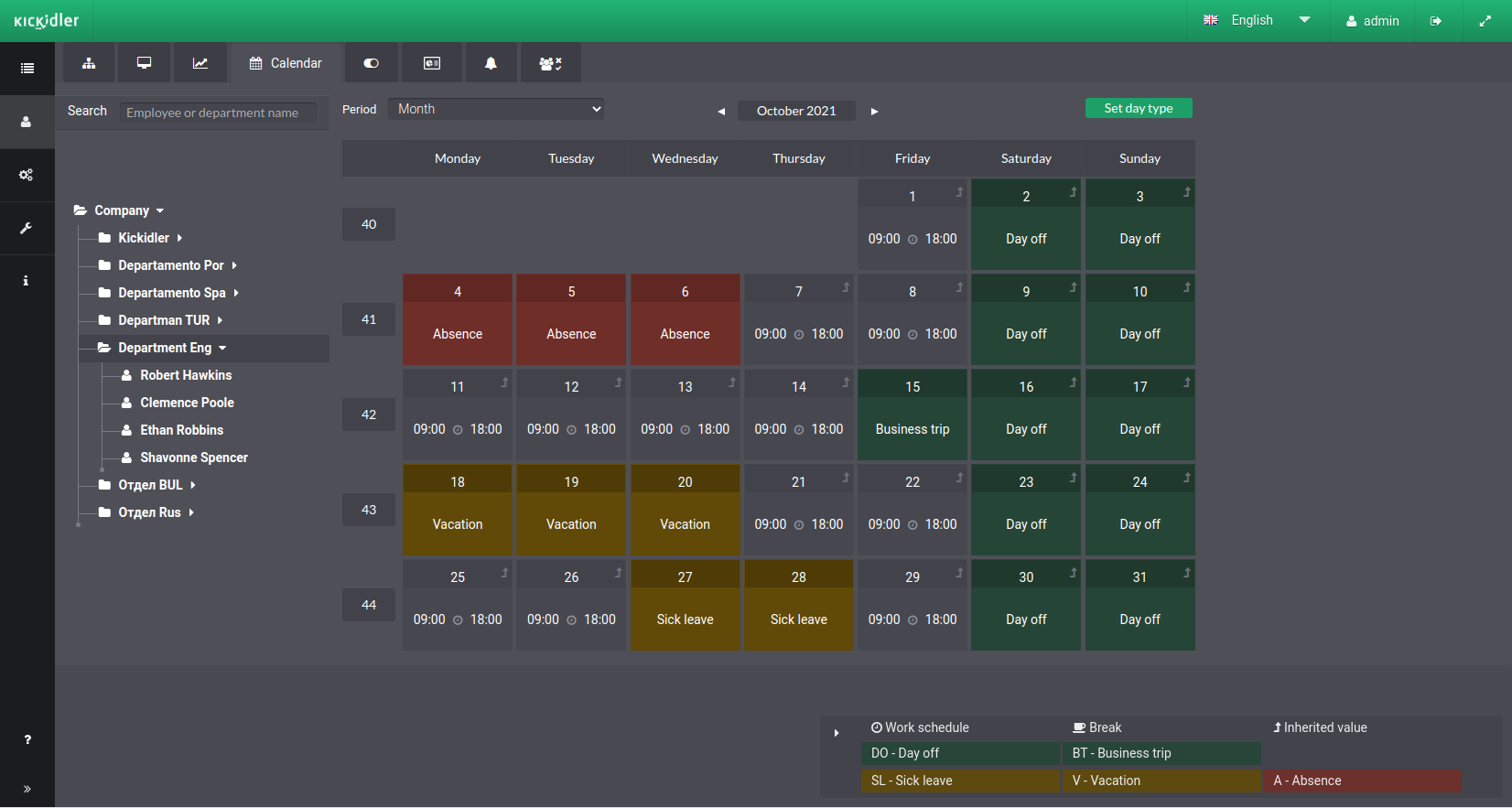Open the English language dropdown
The image size is (1512, 808).
point(1256,20)
